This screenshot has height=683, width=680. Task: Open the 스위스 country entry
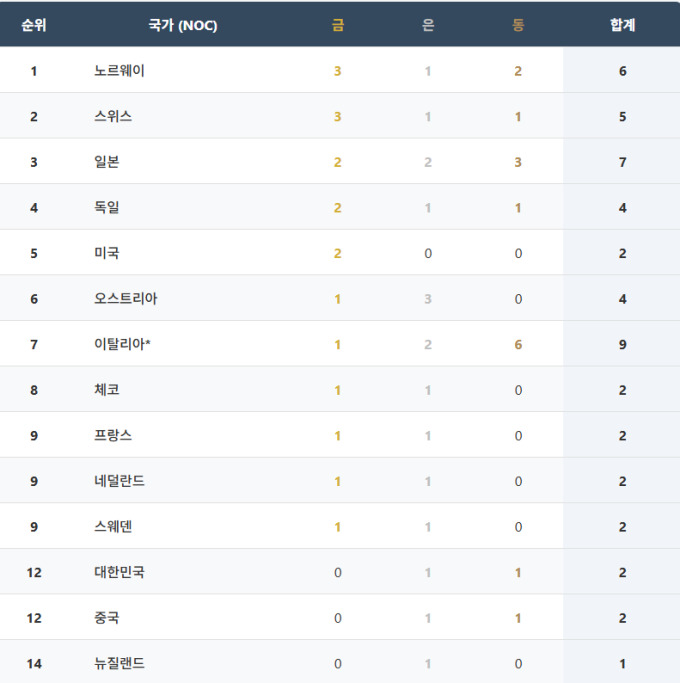pos(113,116)
